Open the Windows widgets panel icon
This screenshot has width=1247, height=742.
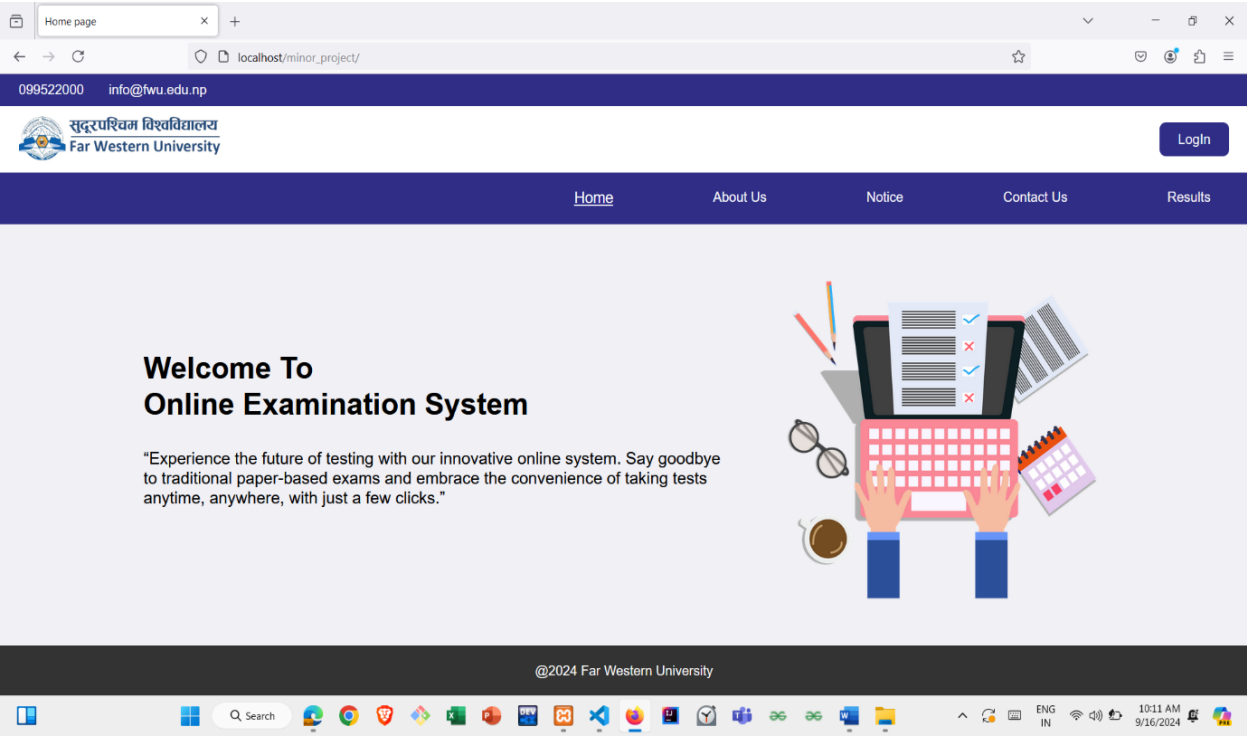[27, 715]
